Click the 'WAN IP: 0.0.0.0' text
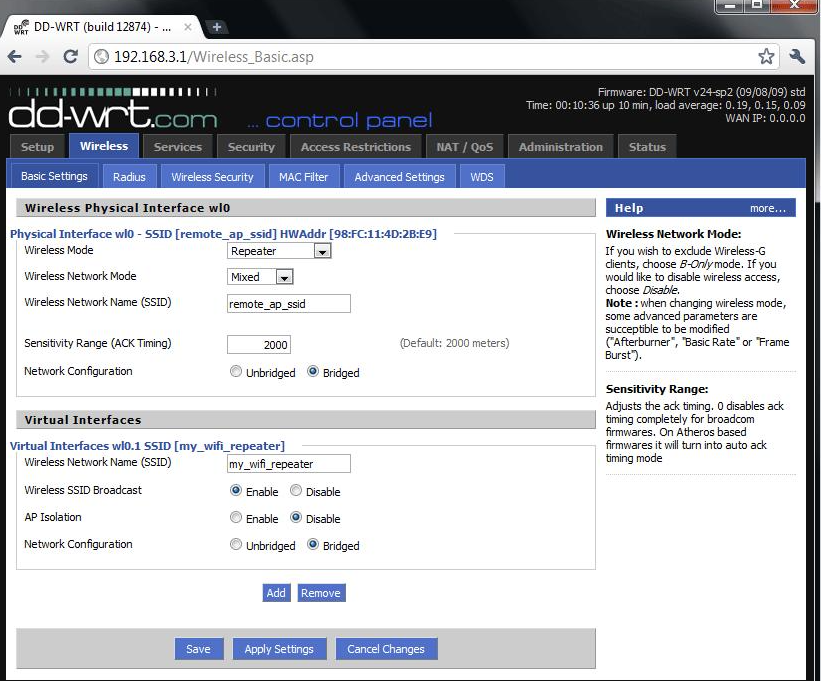 point(765,118)
